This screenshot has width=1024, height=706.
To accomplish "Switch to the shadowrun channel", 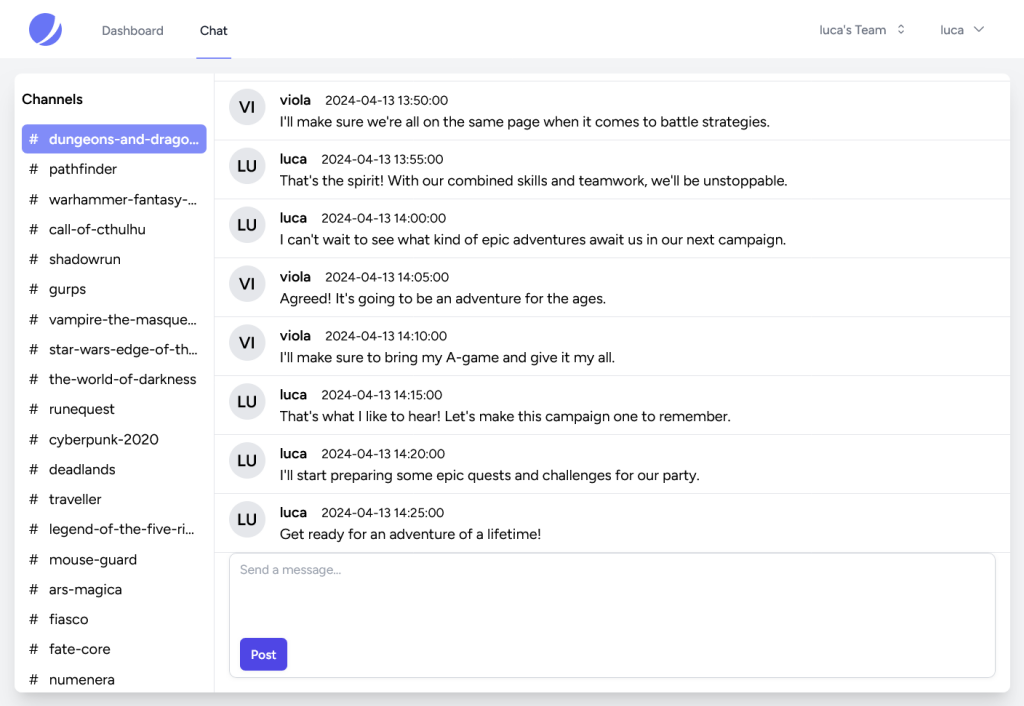I will pyautogui.click(x=85, y=259).
